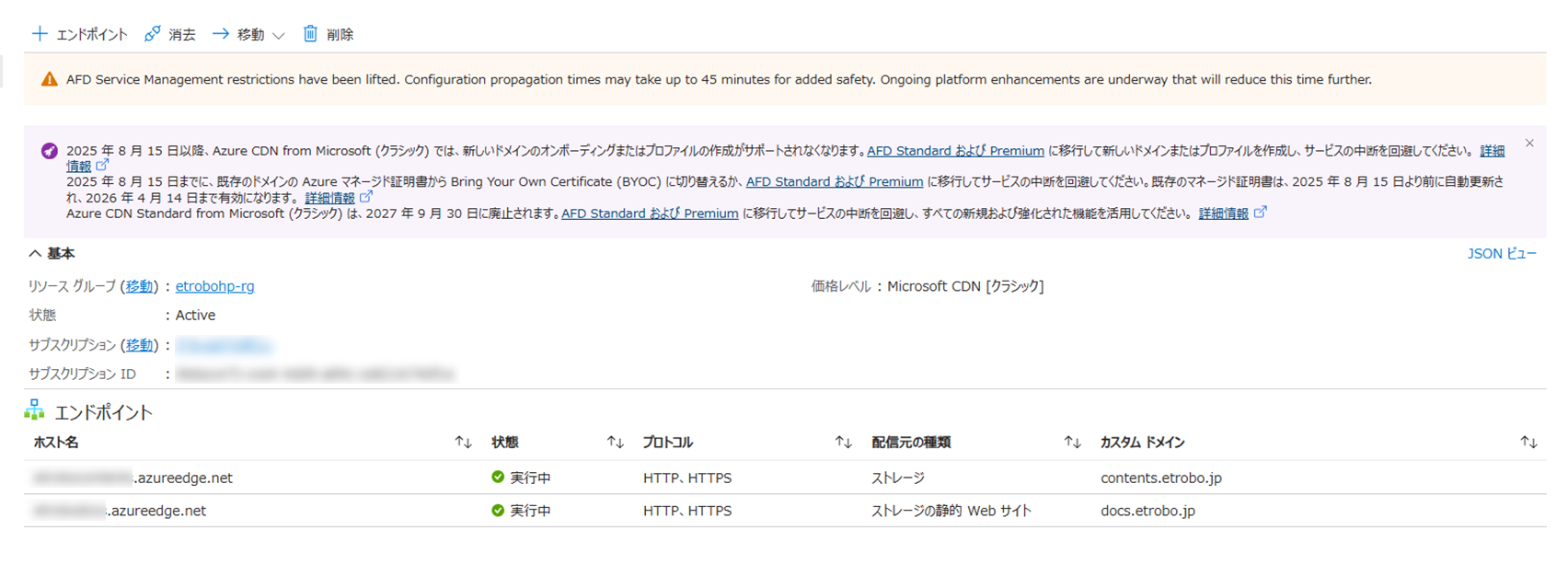
Task: Click the プロトコル column header
Action: 668,443
